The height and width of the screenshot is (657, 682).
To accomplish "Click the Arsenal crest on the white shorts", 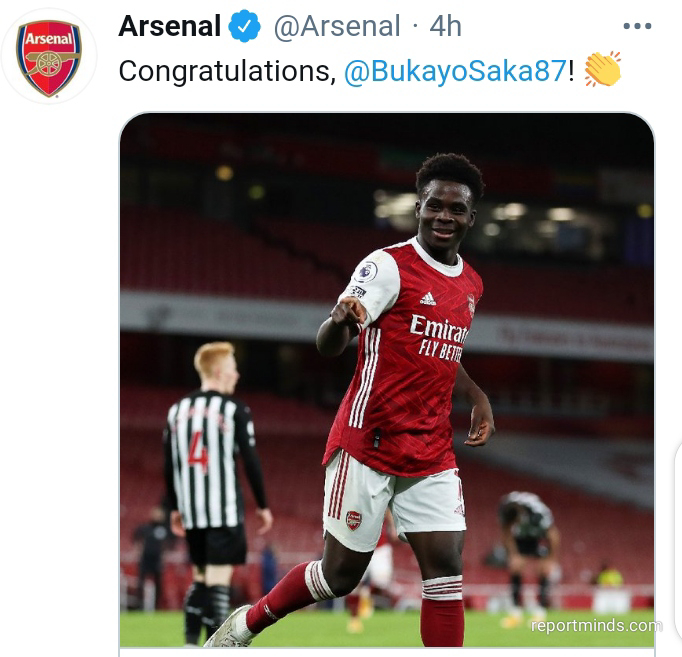I will tap(353, 520).
